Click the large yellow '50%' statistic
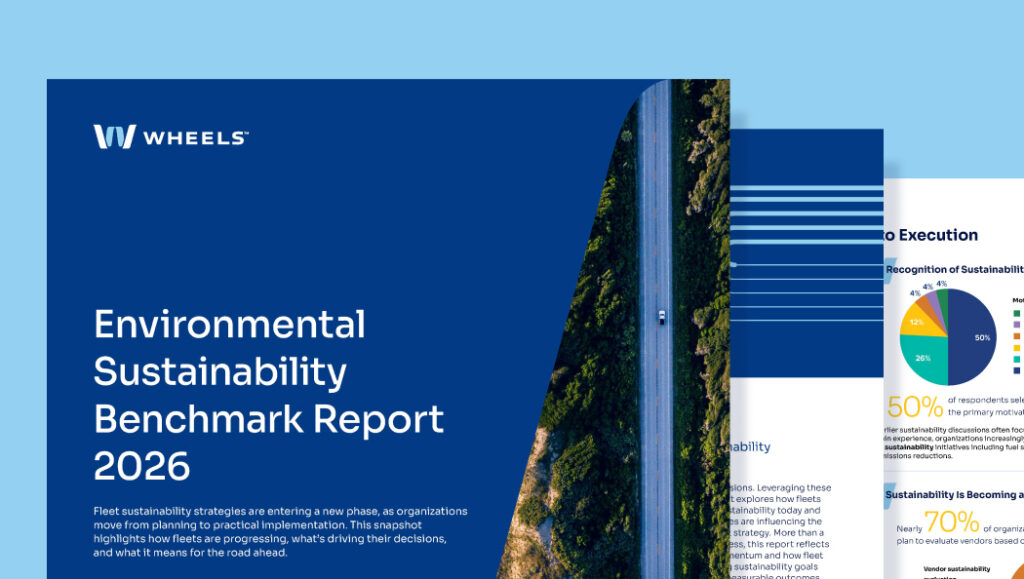 [914, 407]
